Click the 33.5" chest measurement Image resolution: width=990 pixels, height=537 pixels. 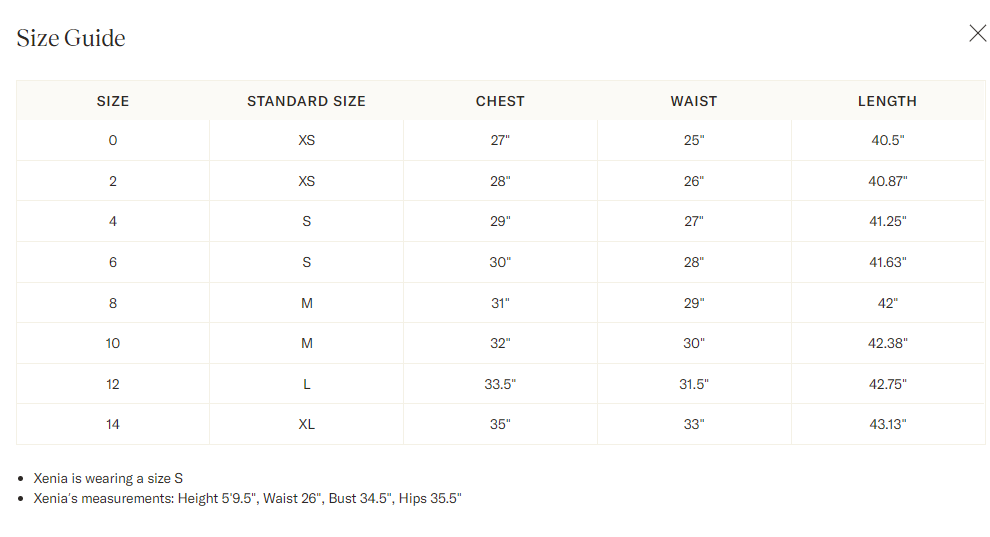[500, 384]
